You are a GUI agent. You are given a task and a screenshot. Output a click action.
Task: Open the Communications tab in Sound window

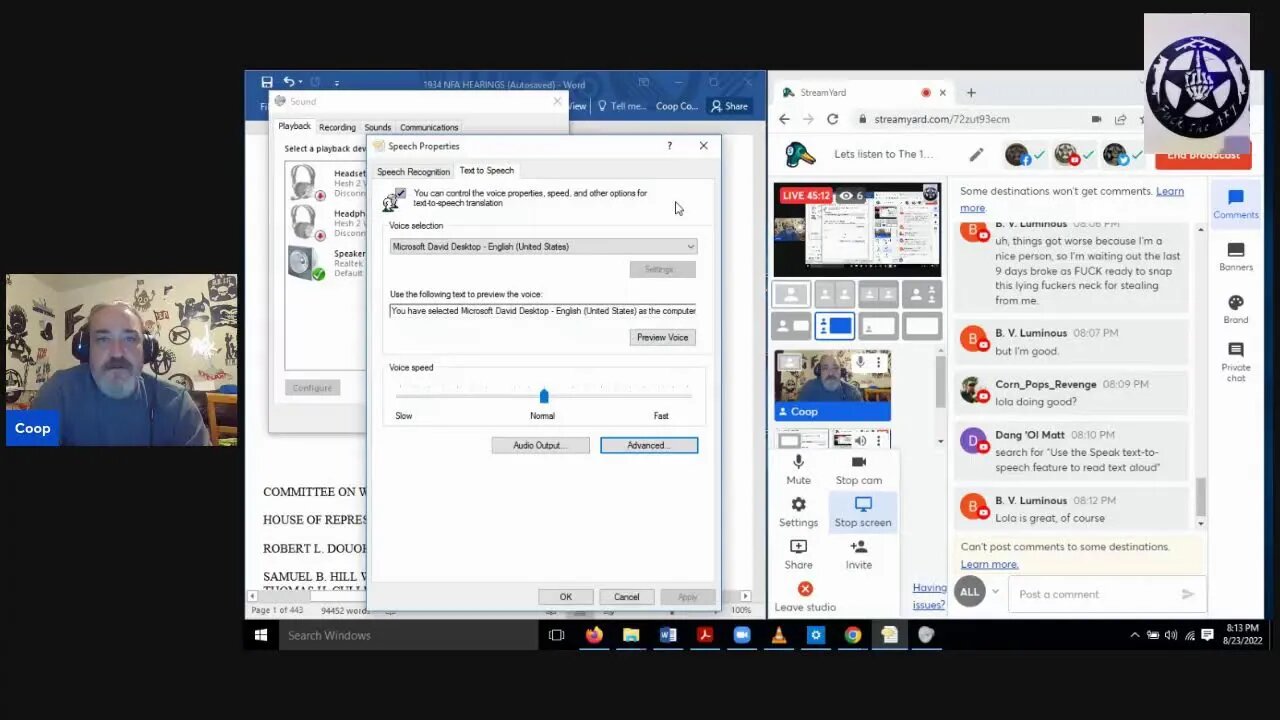pyautogui.click(x=429, y=128)
